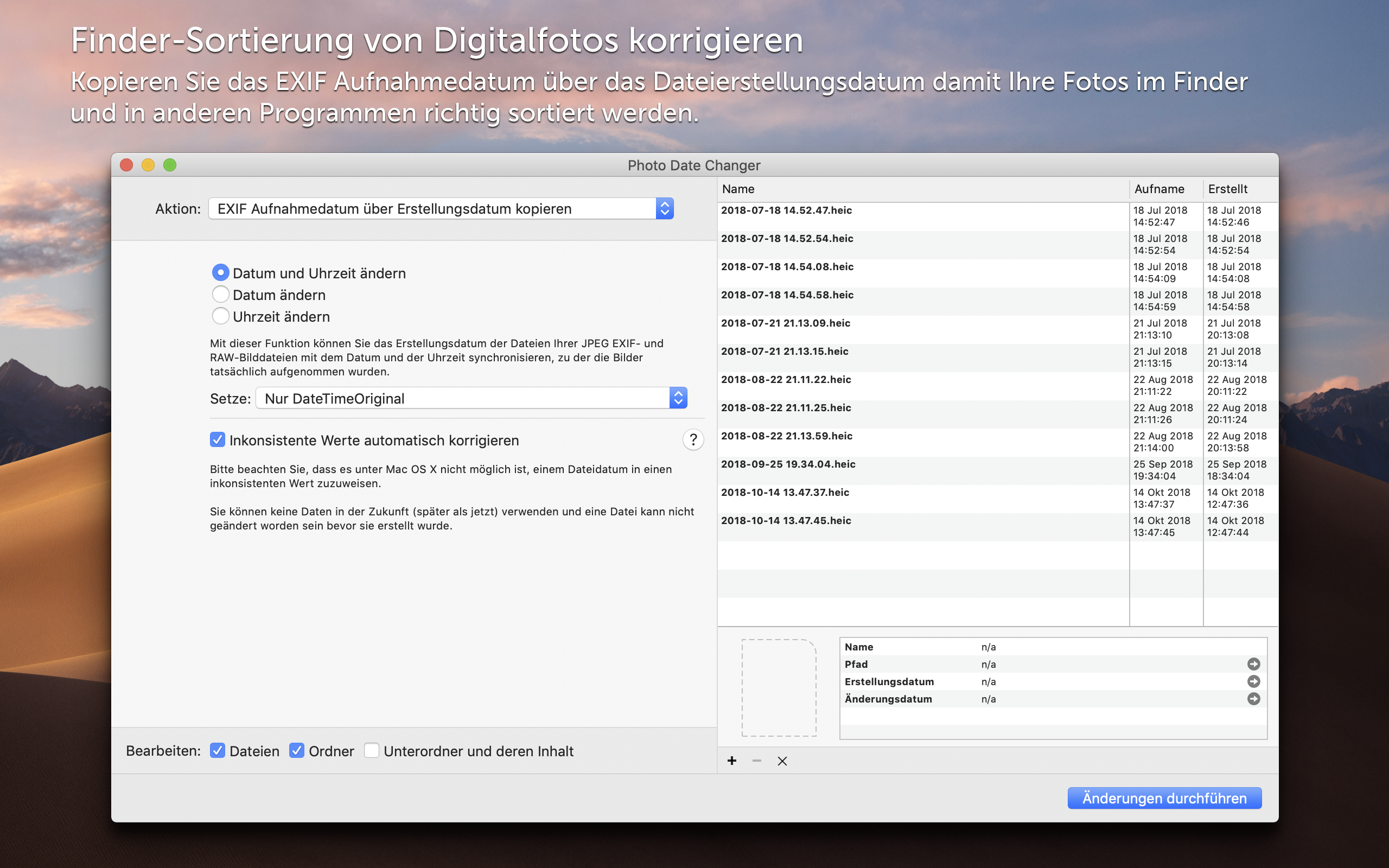Click the empty image preview placeholder

click(x=778, y=688)
